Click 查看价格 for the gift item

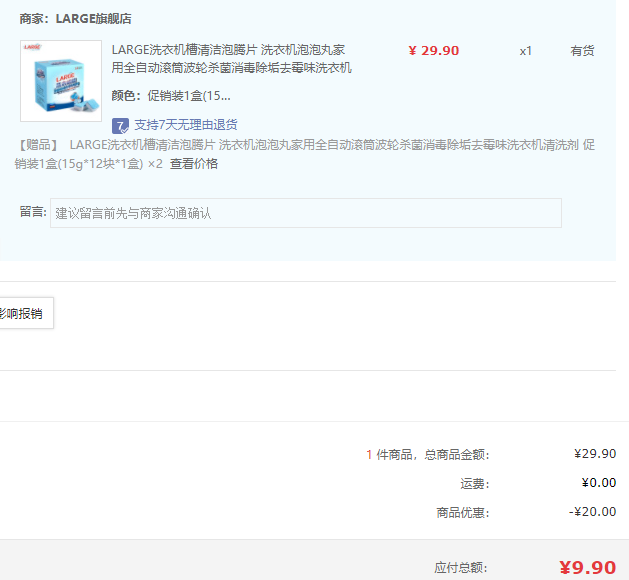click(x=194, y=164)
